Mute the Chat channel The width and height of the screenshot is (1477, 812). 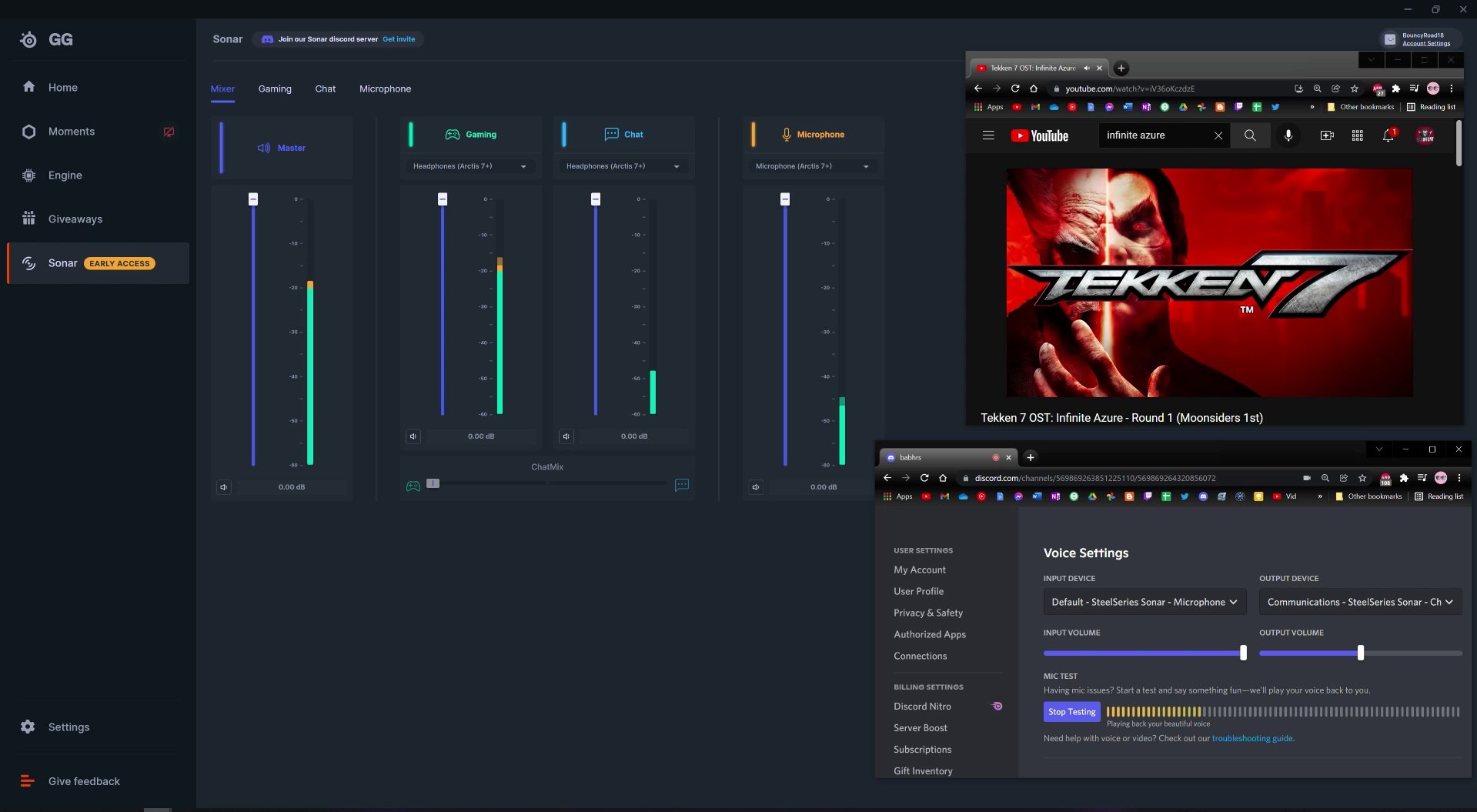click(x=566, y=436)
